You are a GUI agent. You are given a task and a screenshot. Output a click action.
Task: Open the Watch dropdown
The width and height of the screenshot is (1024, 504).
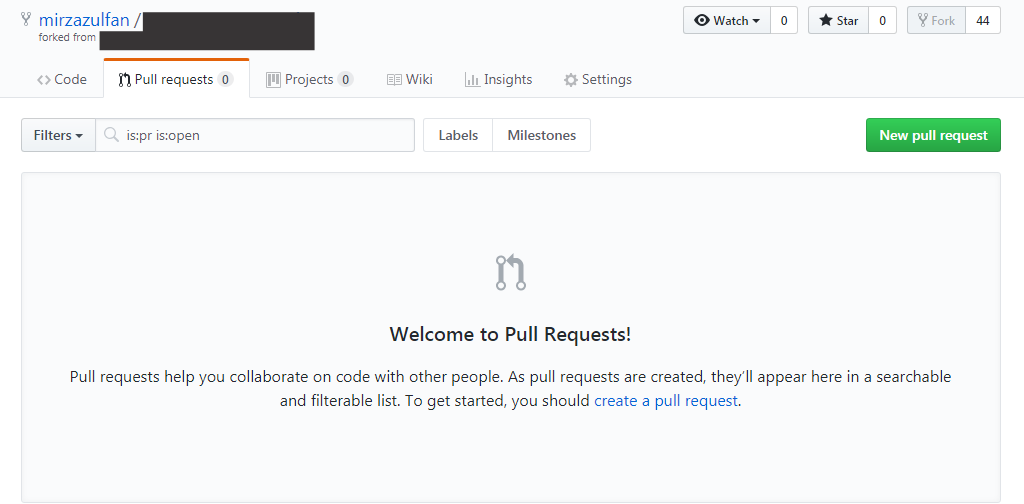pyautogui.click(x=727, y=20)
